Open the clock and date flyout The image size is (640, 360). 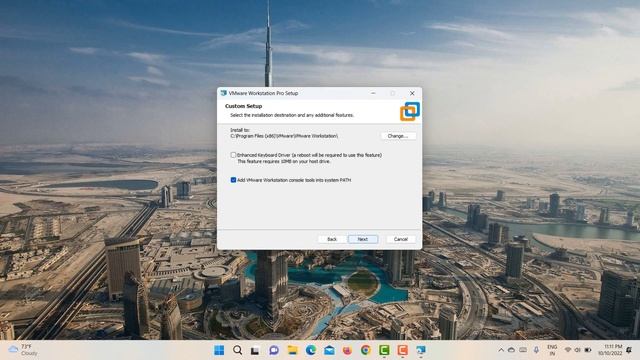click(x=610, y=350)
